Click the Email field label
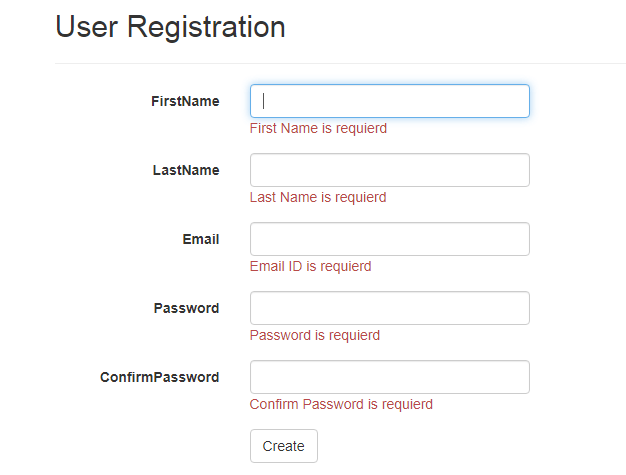The height and width of the screenshot is (475, 626). click(201, 239)
